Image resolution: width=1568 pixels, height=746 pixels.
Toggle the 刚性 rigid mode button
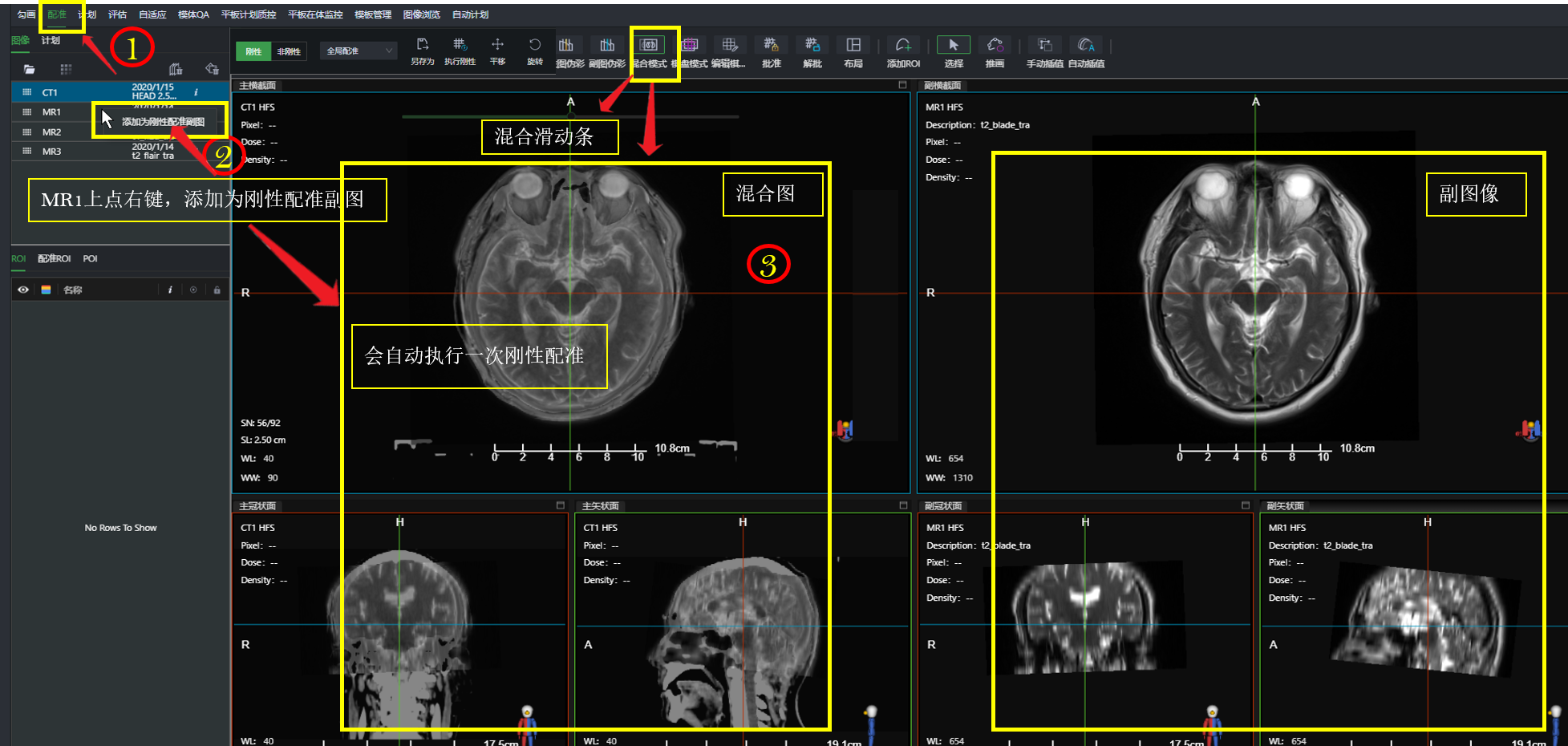(253, 51)
